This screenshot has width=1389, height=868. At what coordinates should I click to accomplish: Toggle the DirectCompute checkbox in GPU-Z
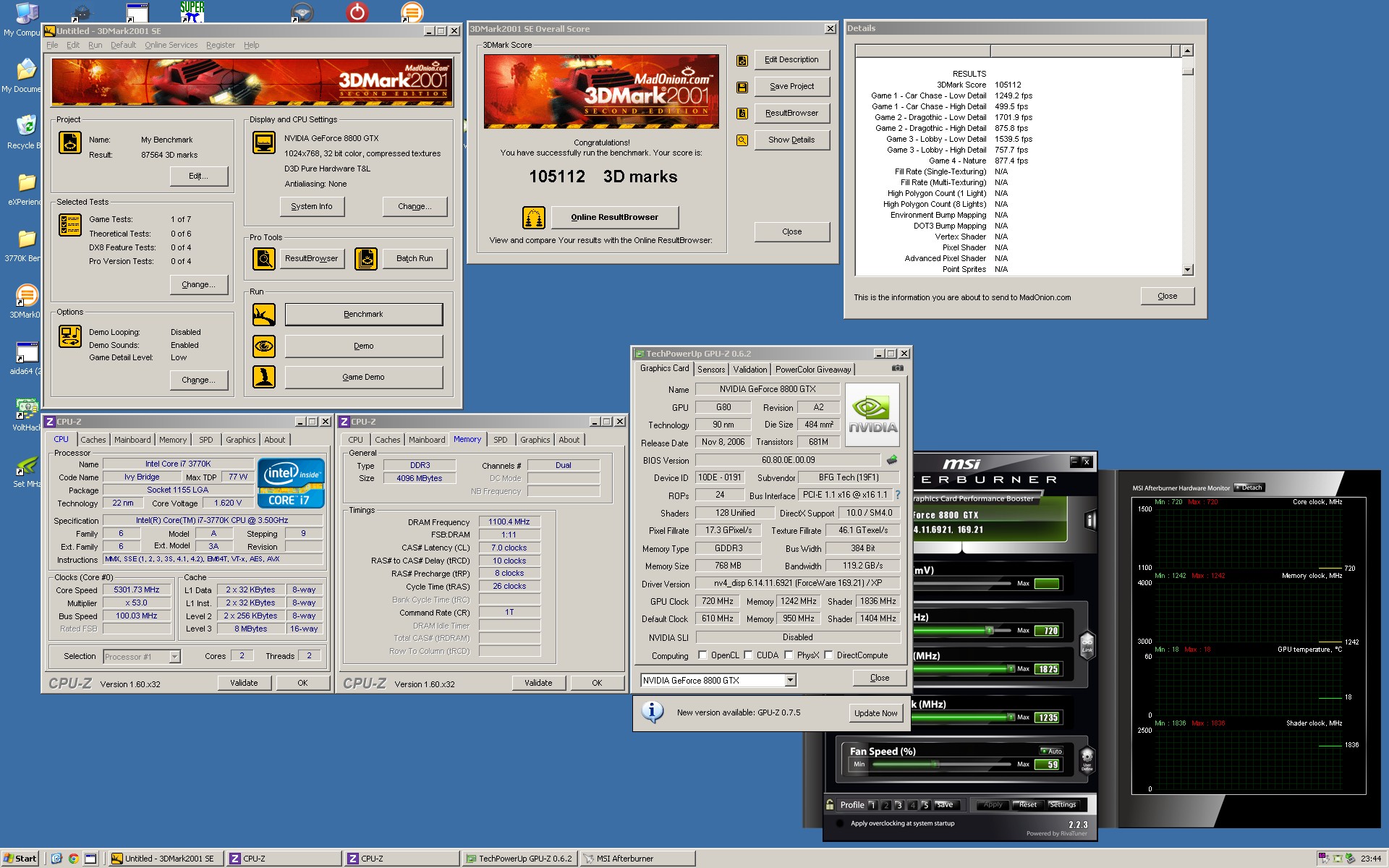[x=828, y=655]
